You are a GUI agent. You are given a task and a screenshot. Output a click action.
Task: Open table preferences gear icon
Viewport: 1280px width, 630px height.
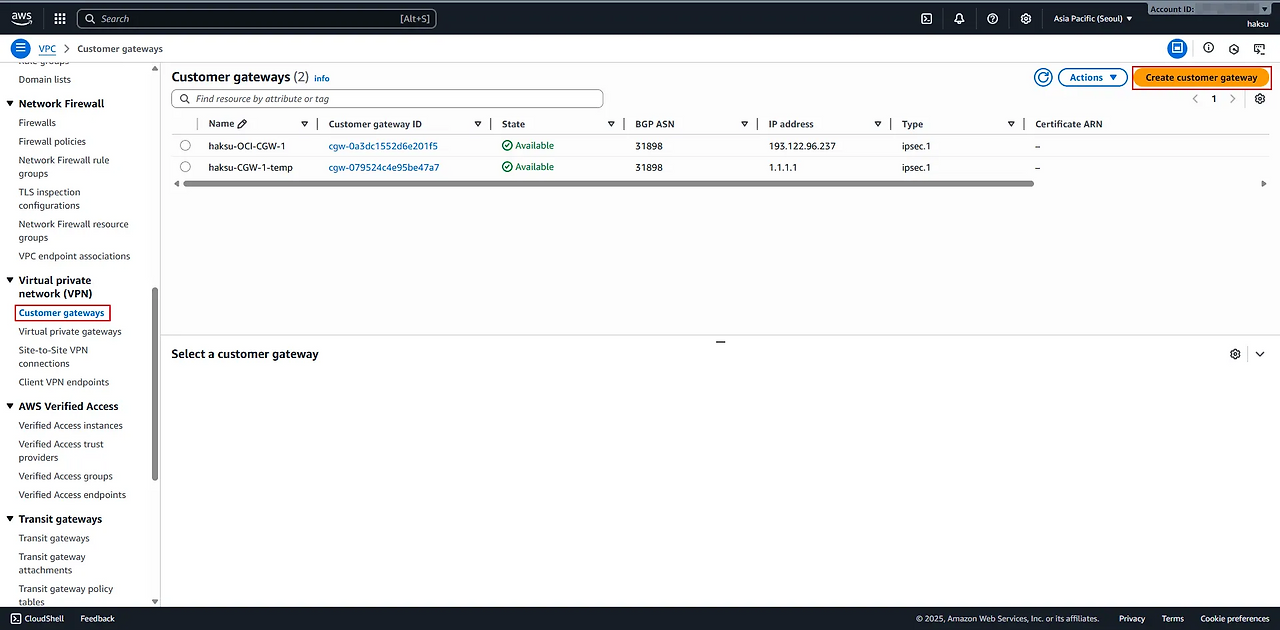[x=1259, y=99]
